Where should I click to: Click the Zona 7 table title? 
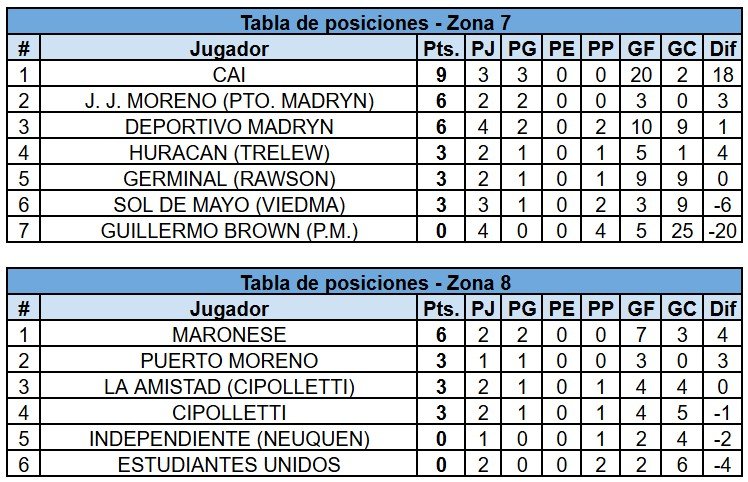375,22
